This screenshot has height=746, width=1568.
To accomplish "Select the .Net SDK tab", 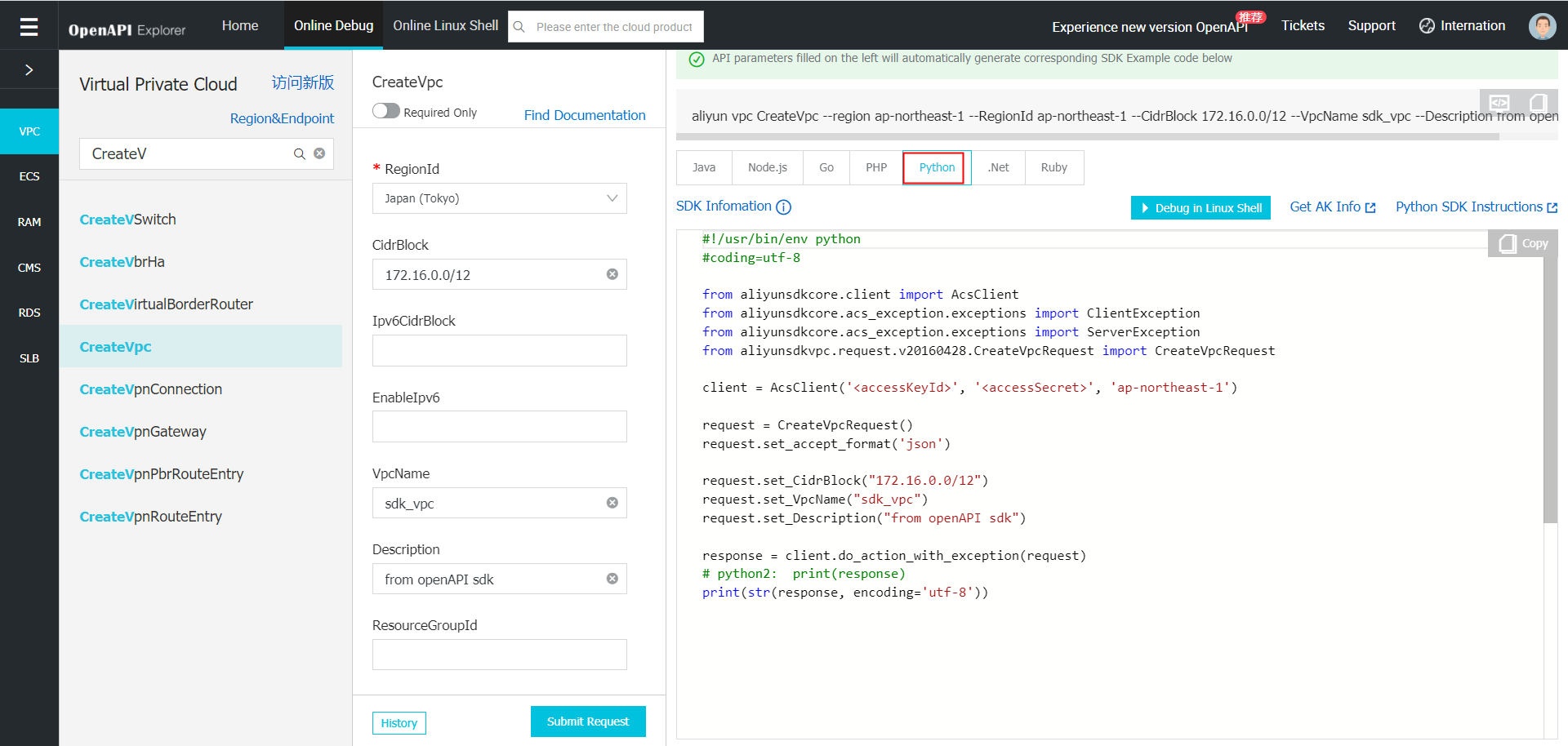I will pos(998,167).
